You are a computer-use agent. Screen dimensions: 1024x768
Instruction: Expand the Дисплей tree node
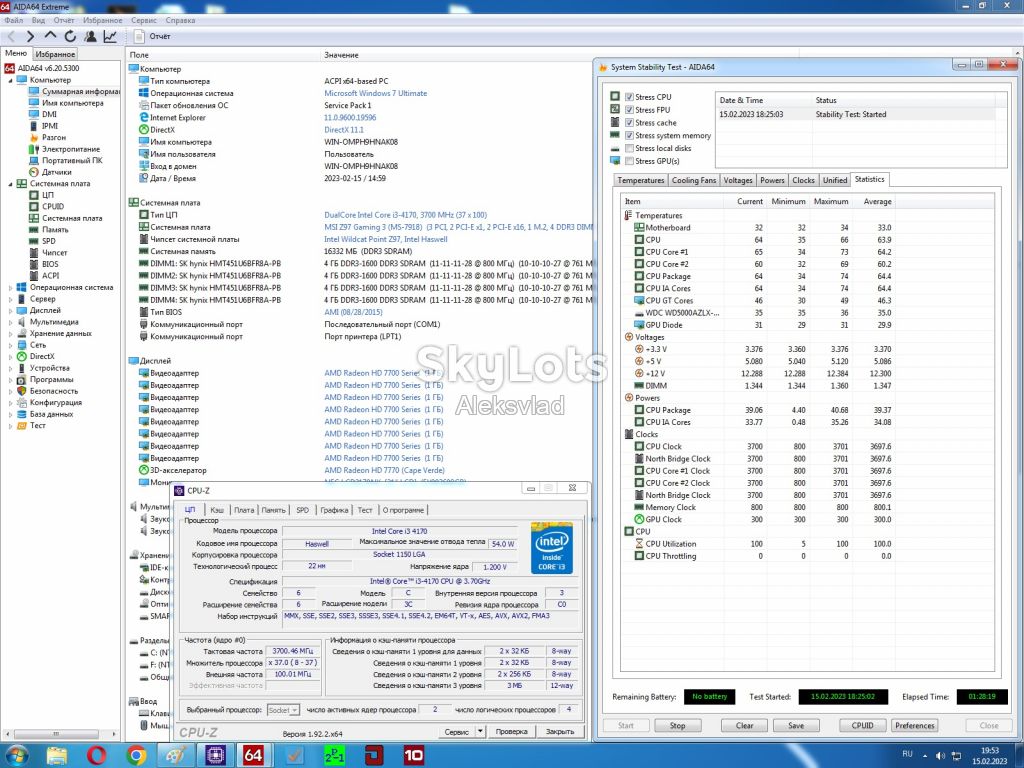(x=10, y=311)
